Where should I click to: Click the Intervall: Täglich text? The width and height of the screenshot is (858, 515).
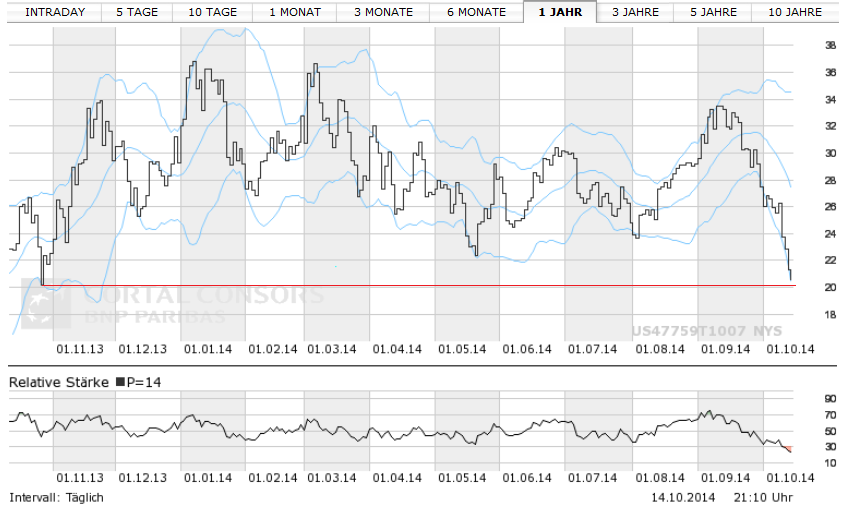pyautogui.click(x=56, y=497)
